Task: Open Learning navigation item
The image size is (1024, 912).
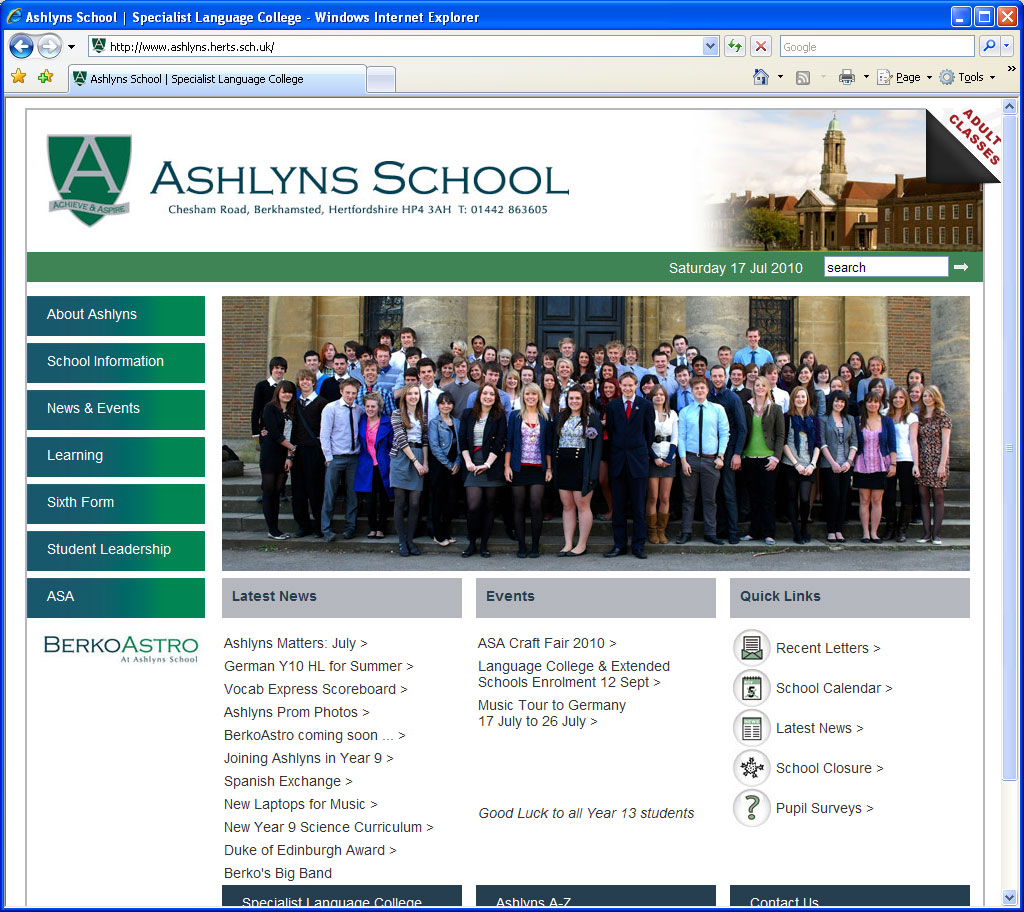Action: click(x=116, y=456)
